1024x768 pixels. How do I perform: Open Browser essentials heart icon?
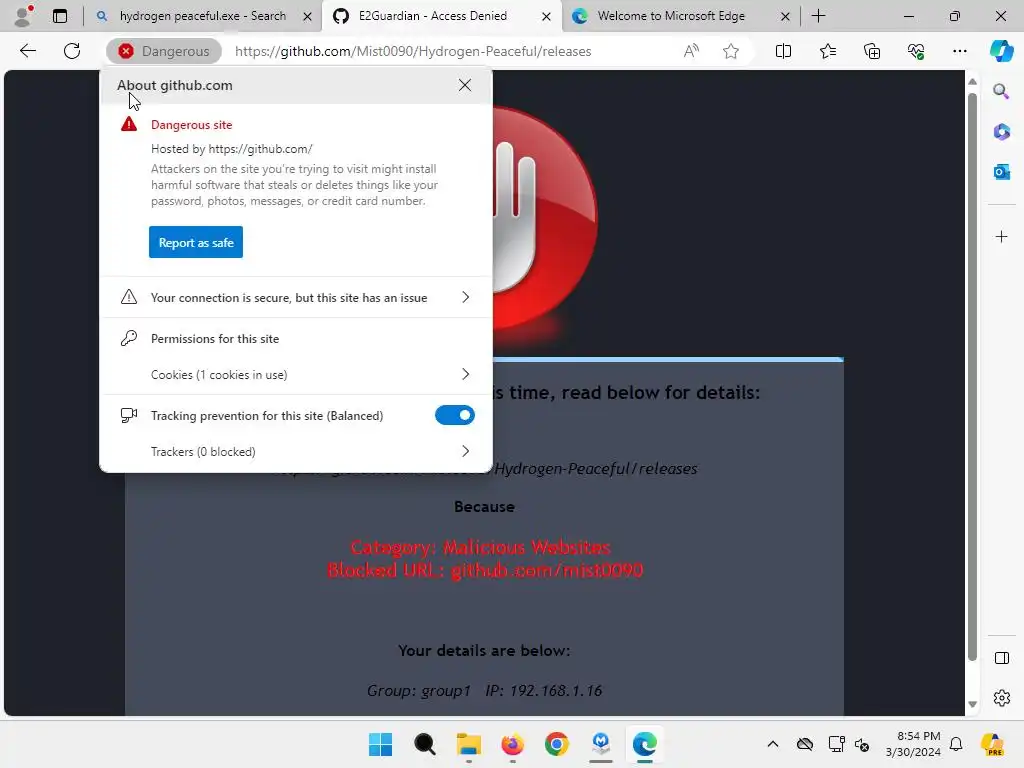[916, 51]
